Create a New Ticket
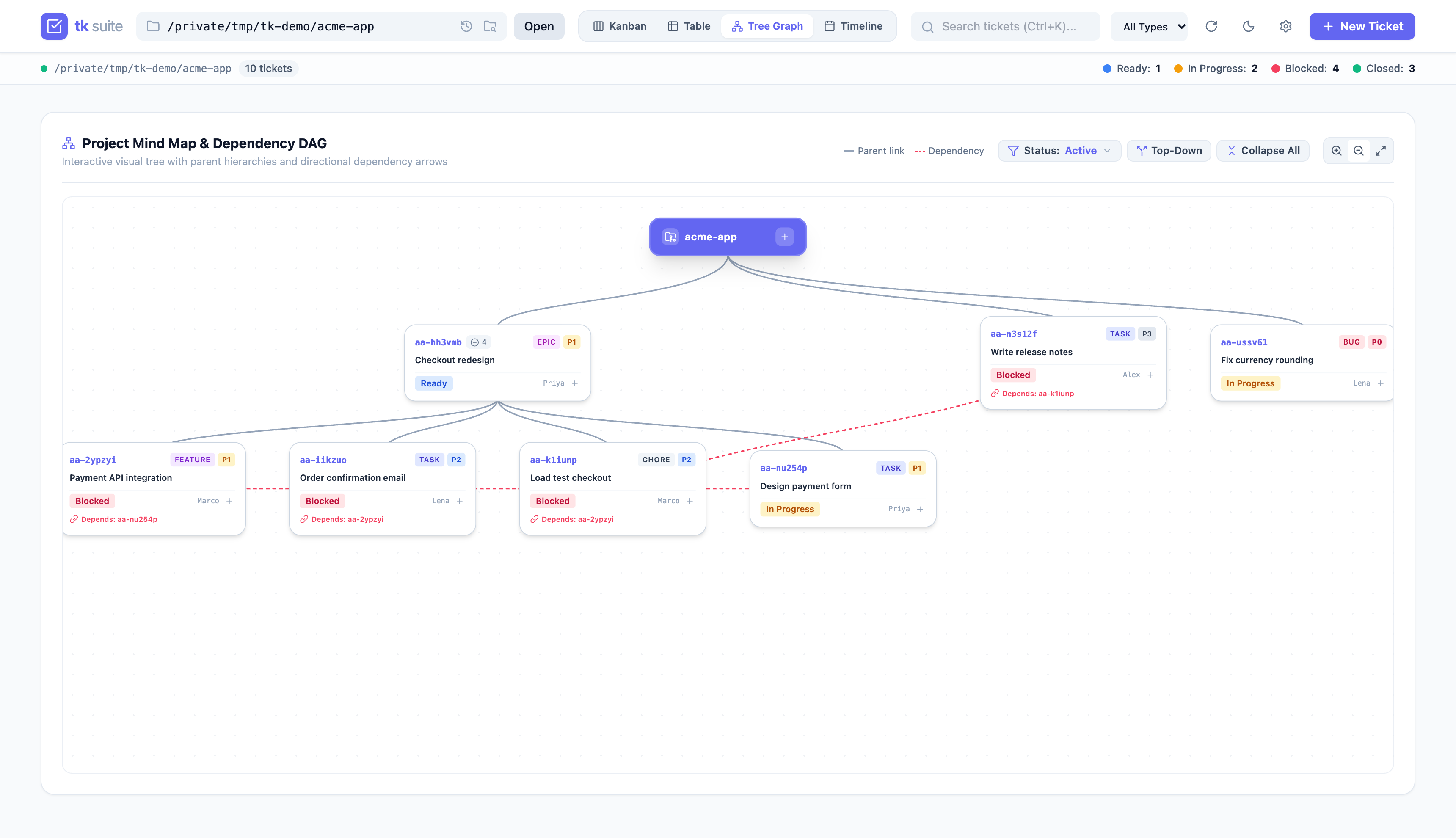 click(x=1362, y=27)
